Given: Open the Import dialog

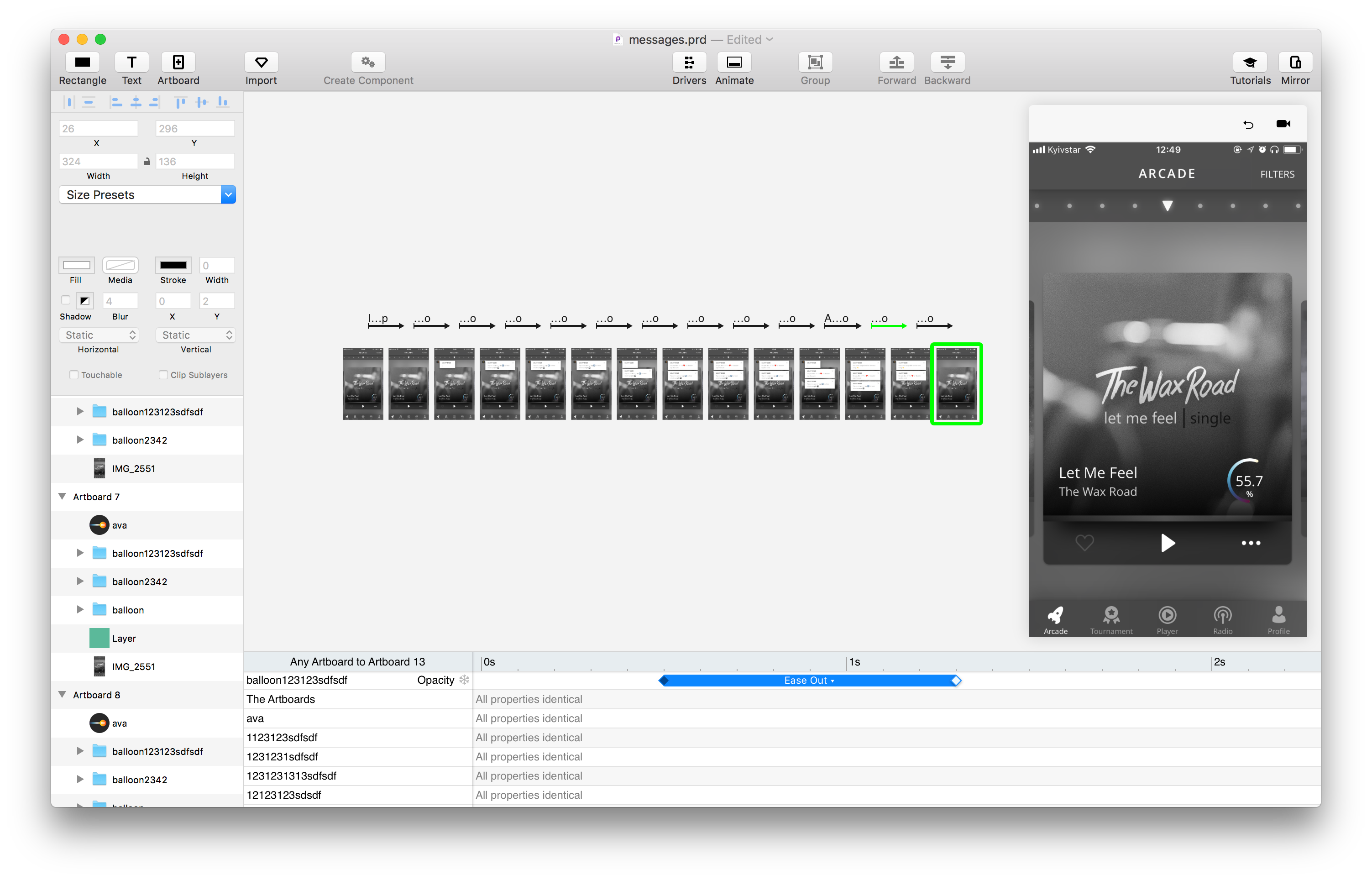Looking at the screenshot, I should [x=261, y=62].
